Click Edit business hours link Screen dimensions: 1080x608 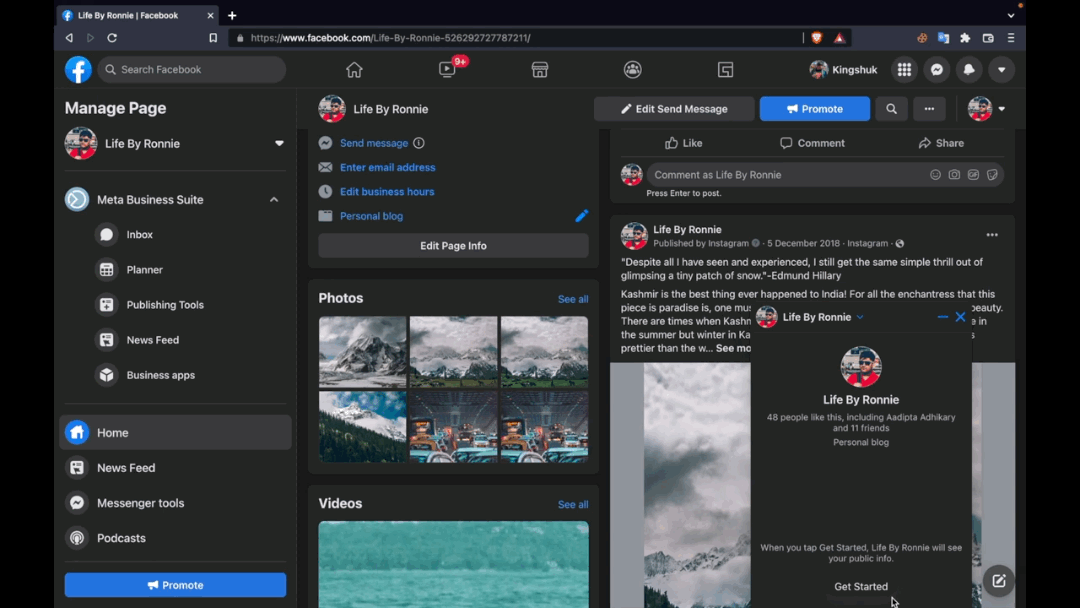(387, 191)
